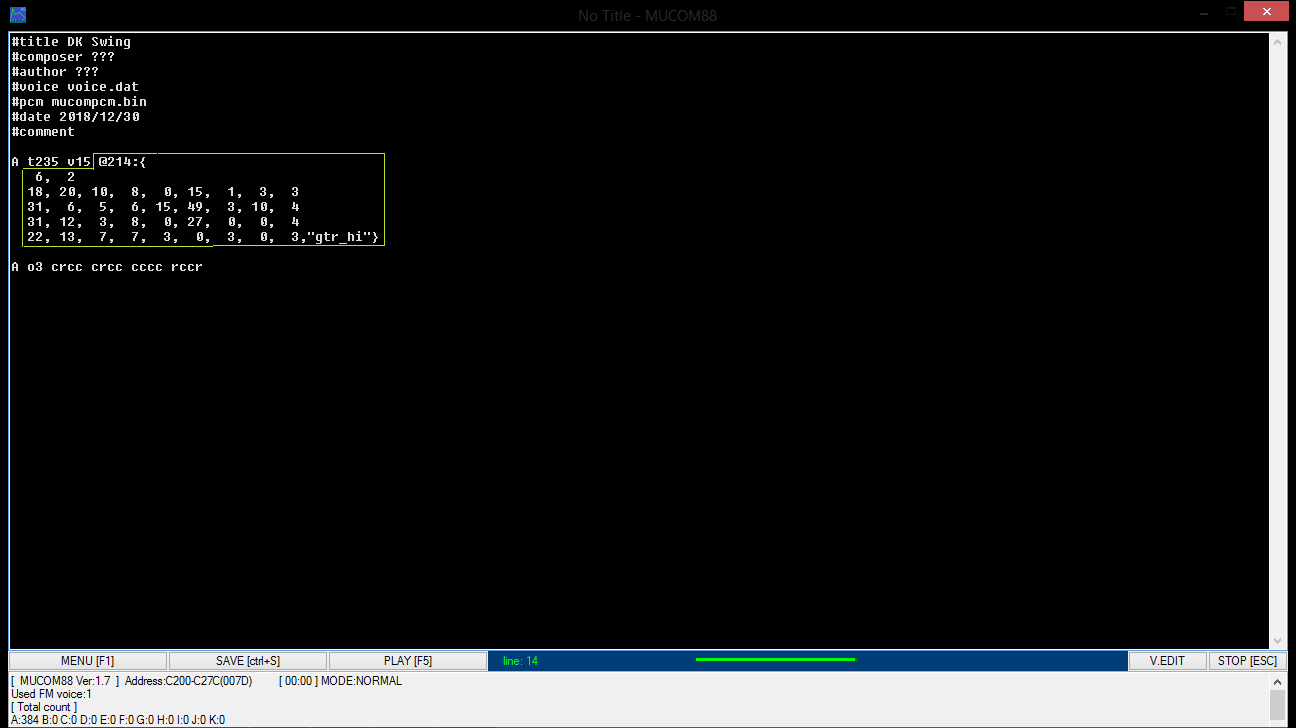Open the V.EDIT voice editor
The width and height of the screenshot is (1296, 728).
click(x=1167, y=661)
